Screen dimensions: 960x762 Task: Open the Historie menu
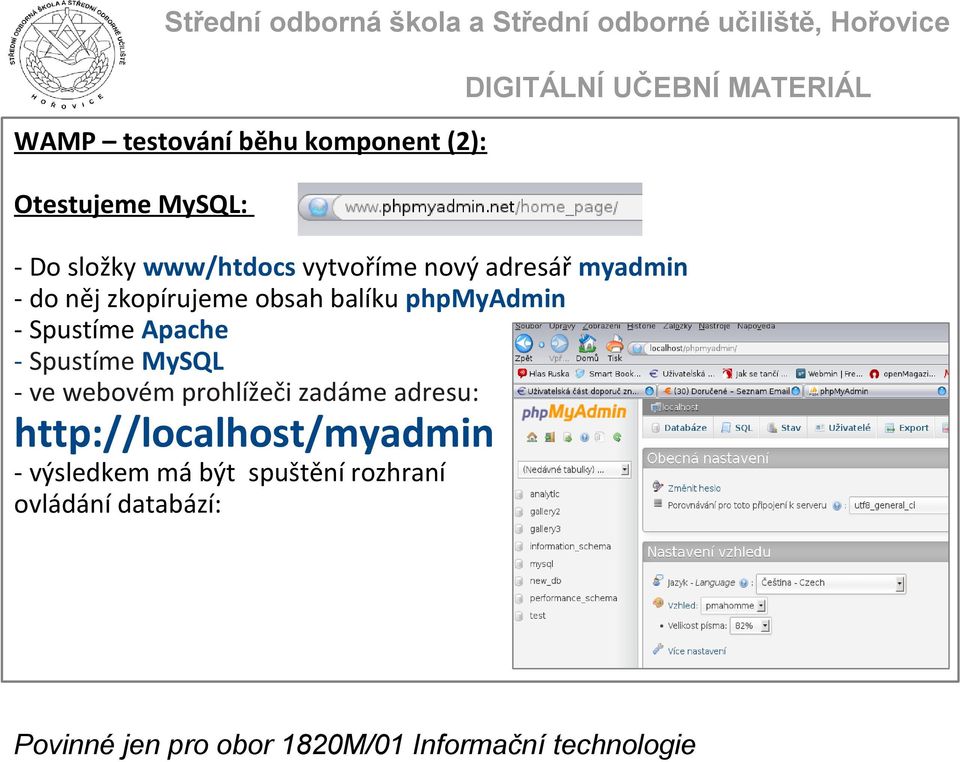641,326
